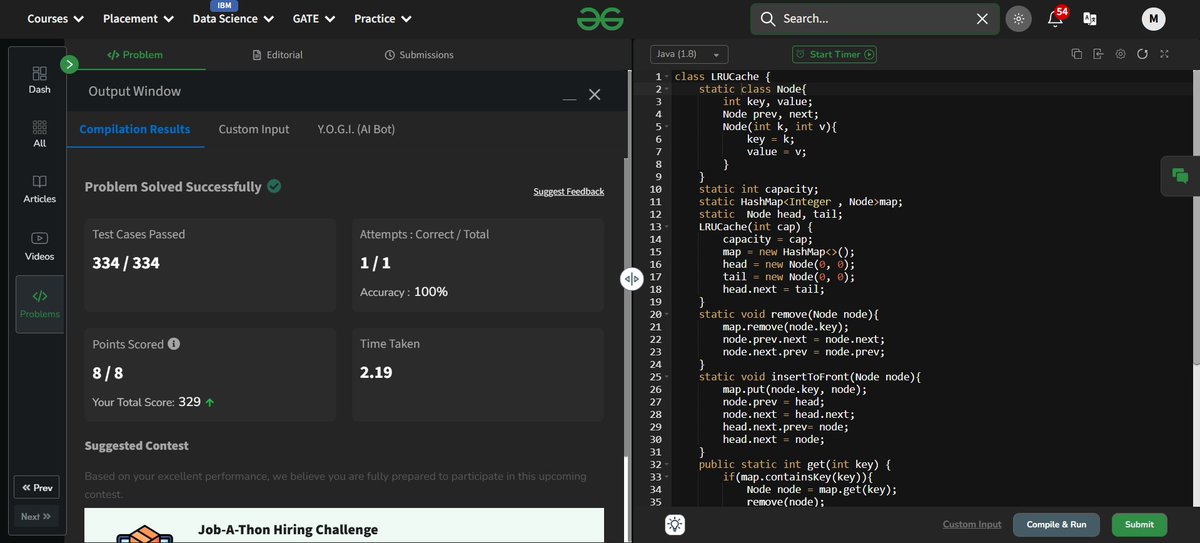Switch to Problem tab

point(135,55)
